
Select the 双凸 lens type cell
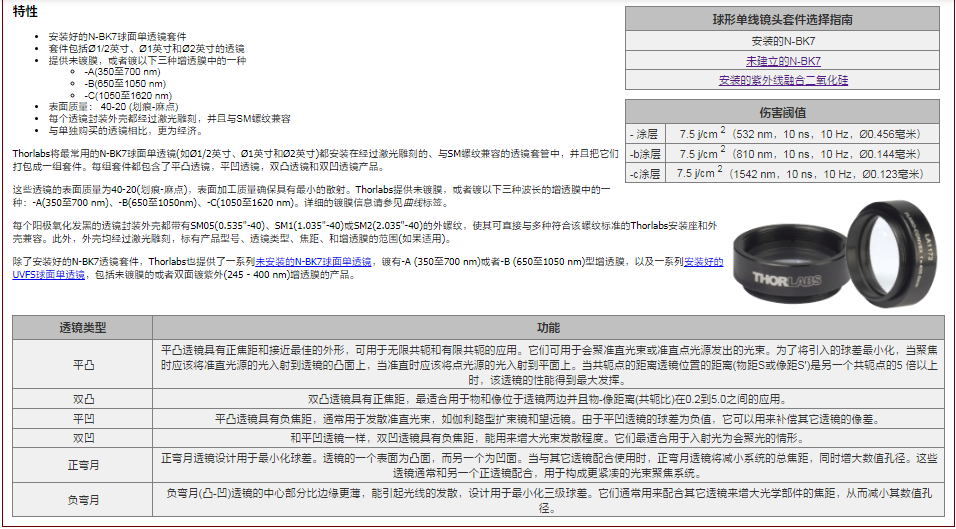83,399
